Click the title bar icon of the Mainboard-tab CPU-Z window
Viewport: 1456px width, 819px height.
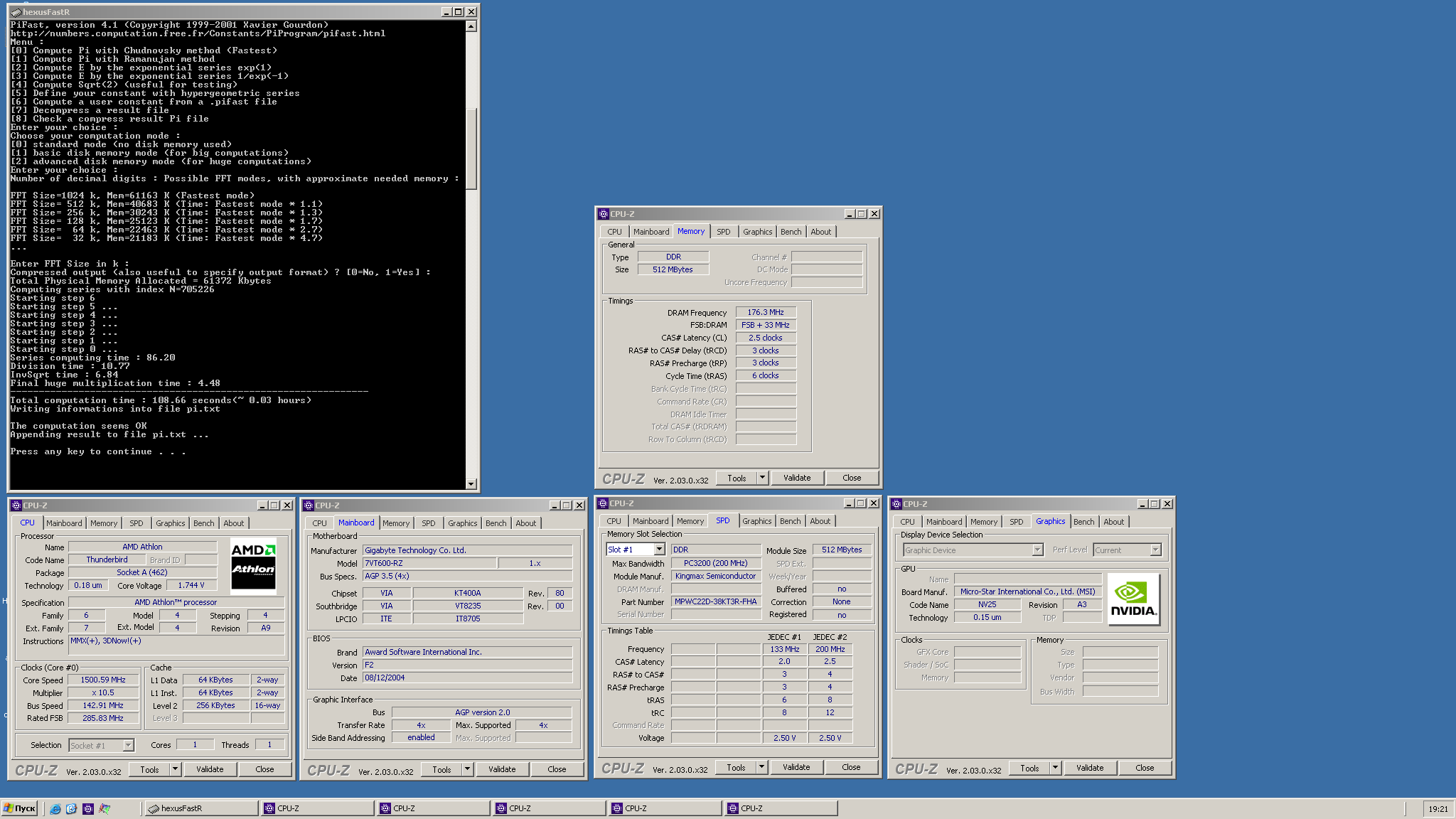click(x=309, y=505)
